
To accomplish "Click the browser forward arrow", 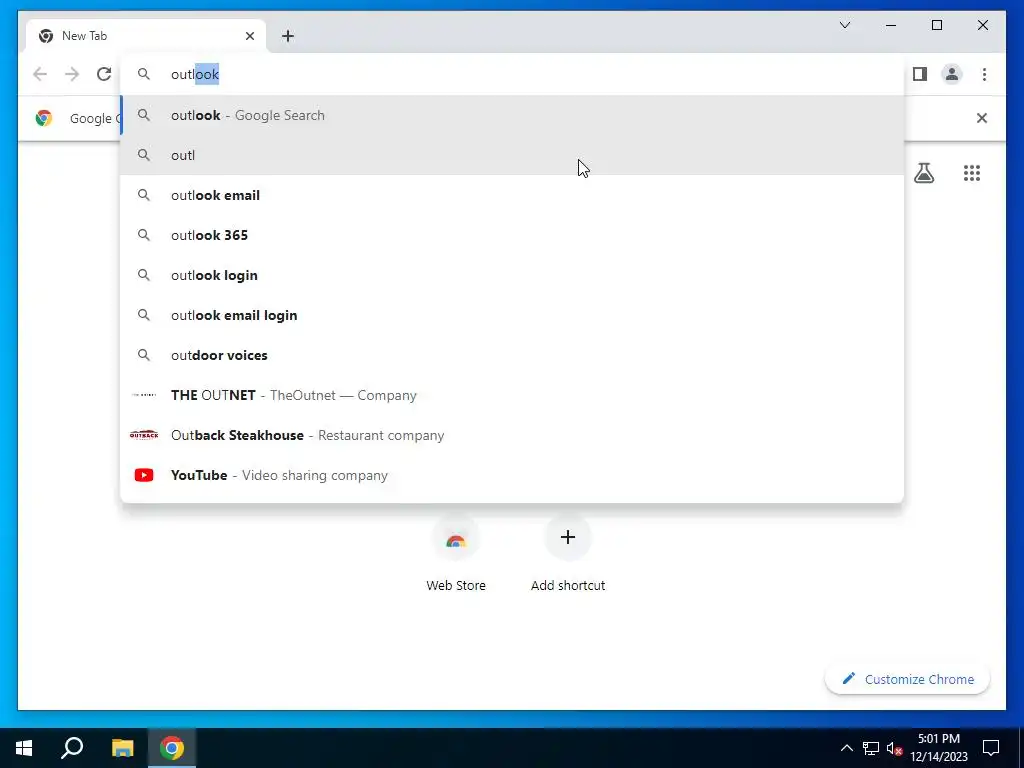I will click(x=72, y=74).
